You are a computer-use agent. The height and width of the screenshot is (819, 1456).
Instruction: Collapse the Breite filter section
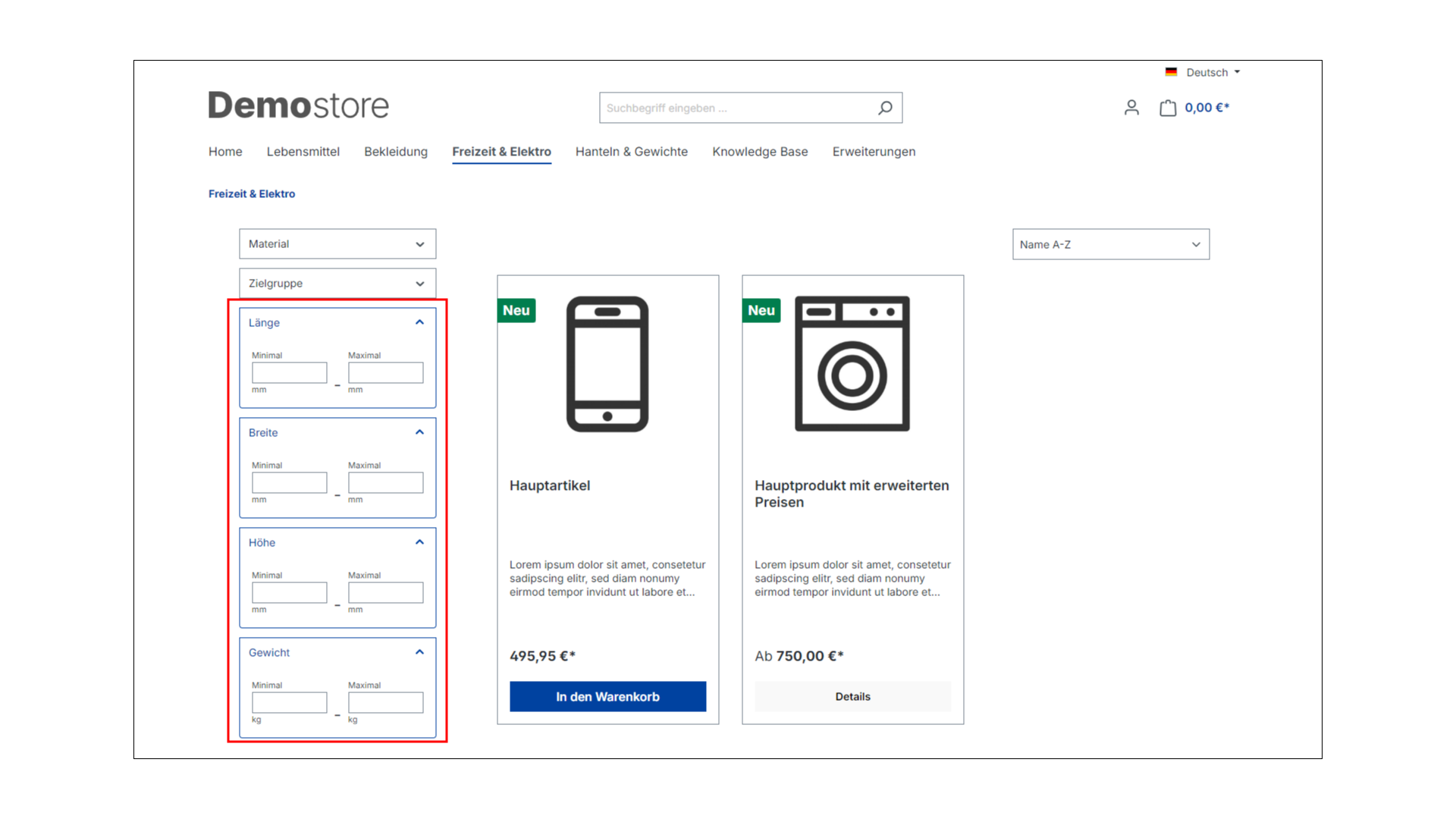click(x=419, y=432)
